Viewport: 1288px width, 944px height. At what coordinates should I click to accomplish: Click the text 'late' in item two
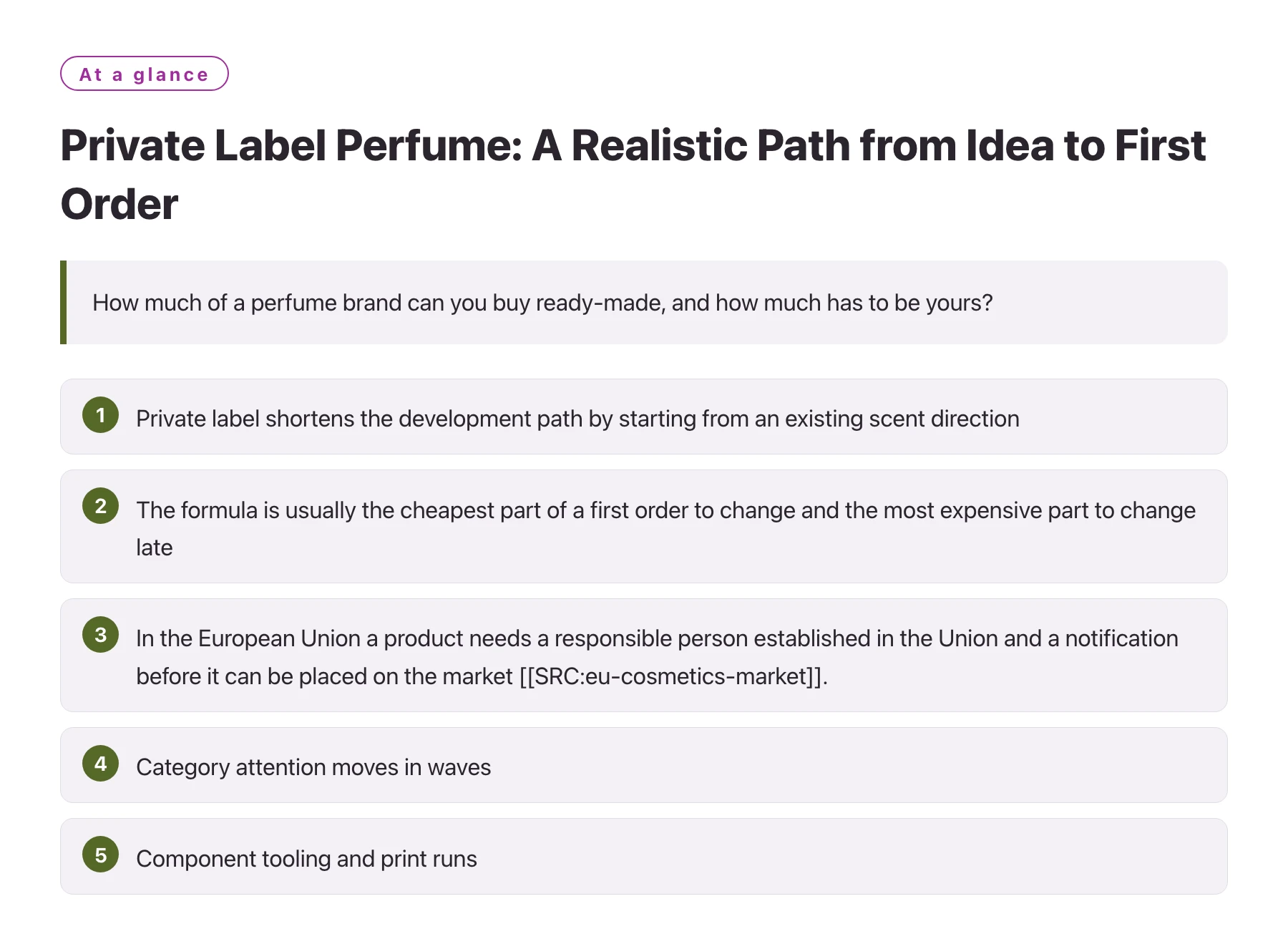click(x=155, y=548)
